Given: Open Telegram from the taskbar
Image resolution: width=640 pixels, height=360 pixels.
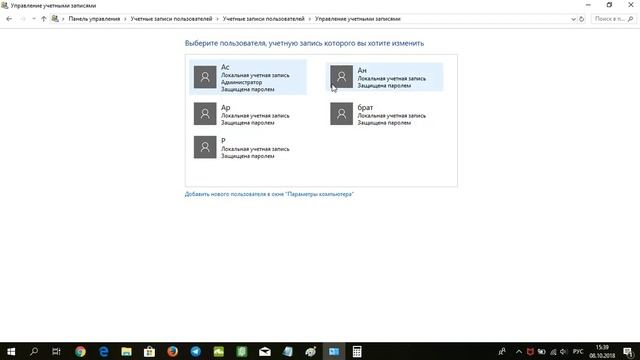Looking at the screenshot, I should (x=196, y=351).
